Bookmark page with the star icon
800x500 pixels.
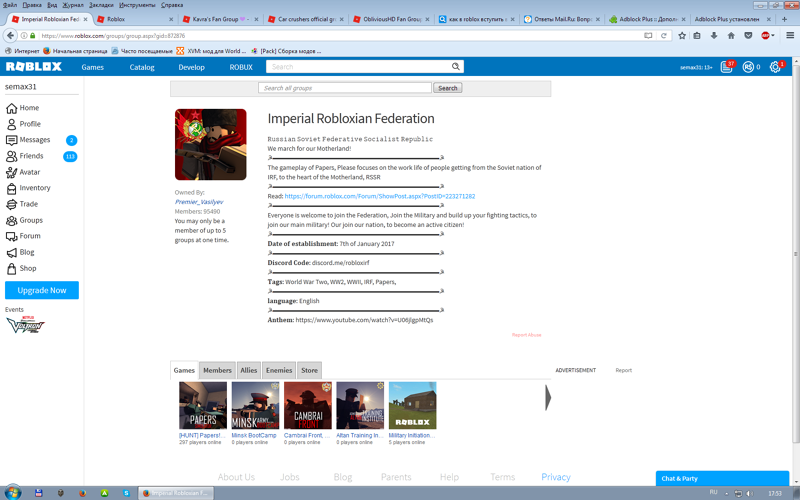point(682,35)
